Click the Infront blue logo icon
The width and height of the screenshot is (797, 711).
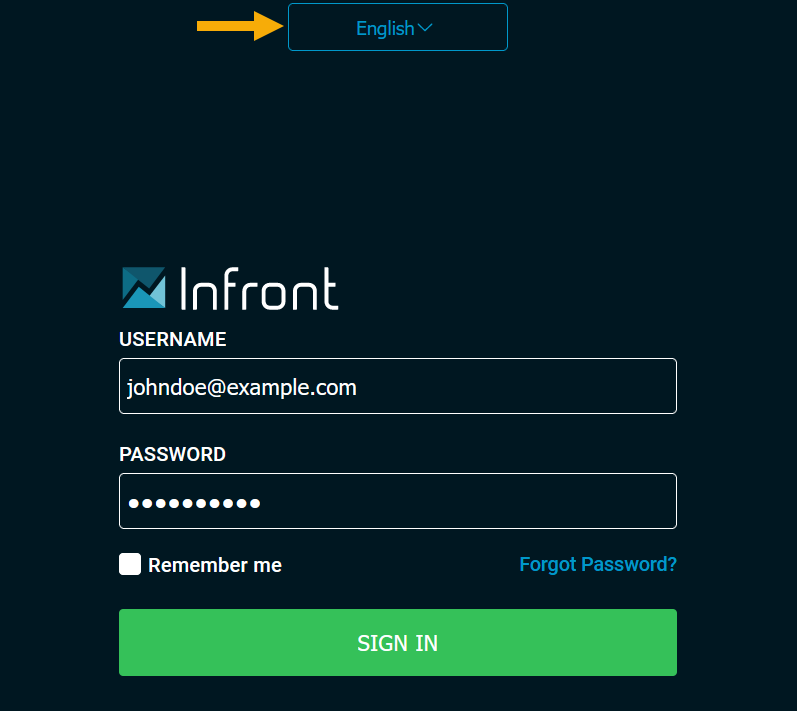tap(143, 287)
